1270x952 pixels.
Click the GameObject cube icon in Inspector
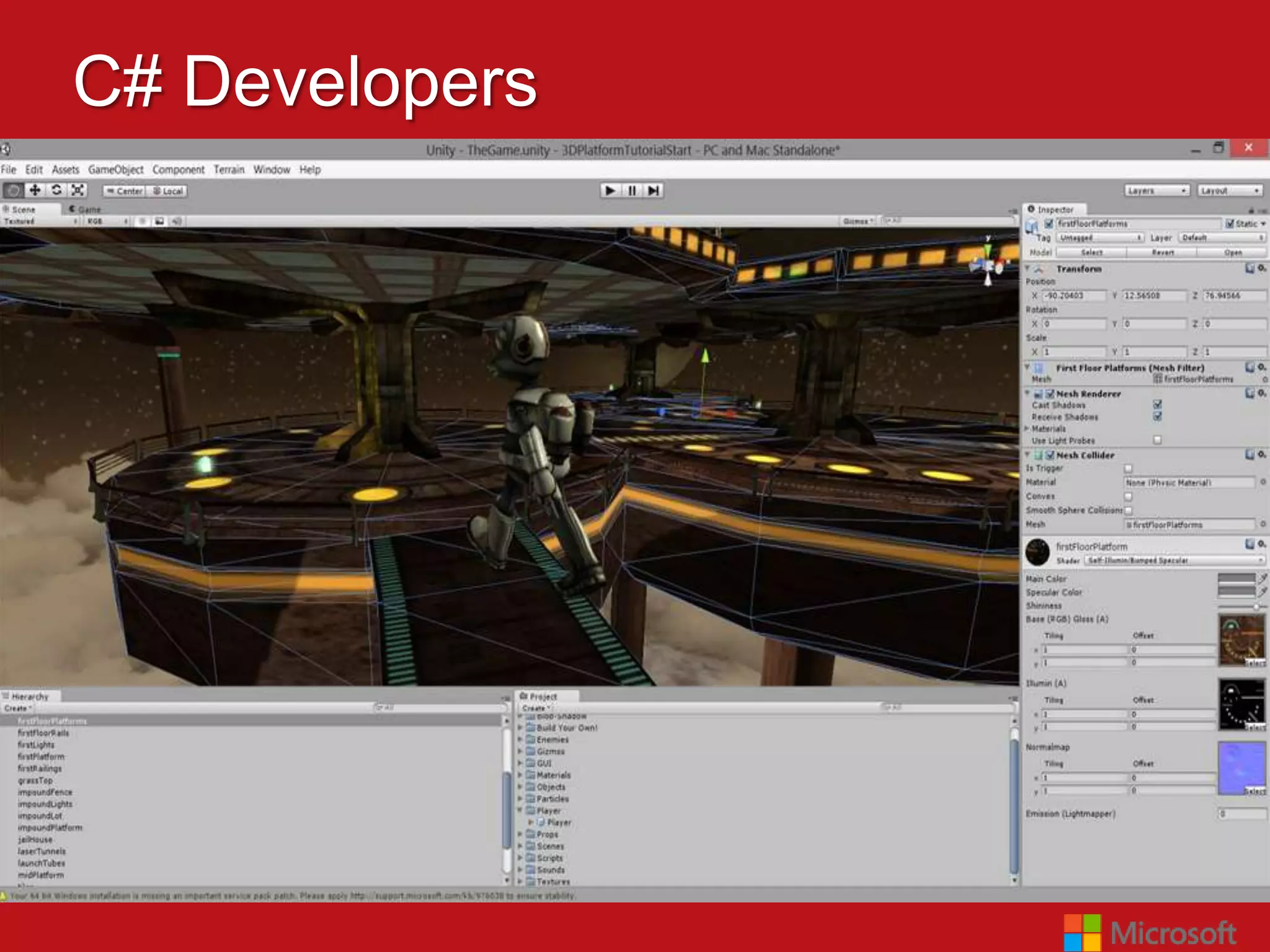pos(1032,226)
